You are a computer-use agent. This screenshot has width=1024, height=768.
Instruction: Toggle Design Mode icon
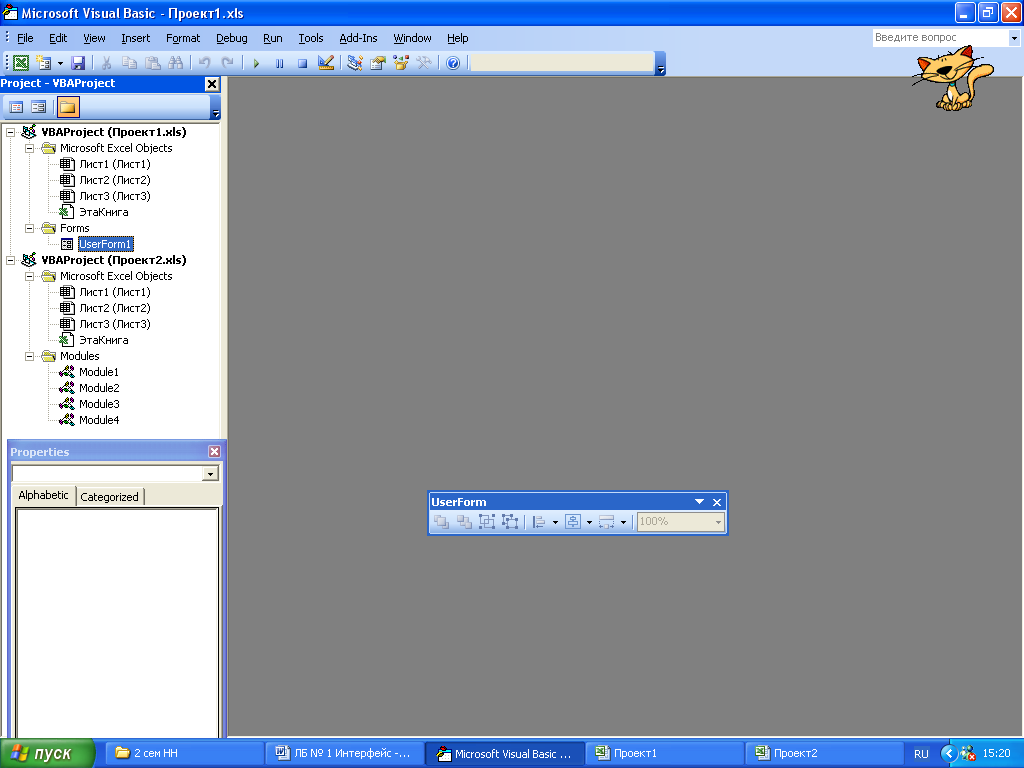click(x=325, y=63)
